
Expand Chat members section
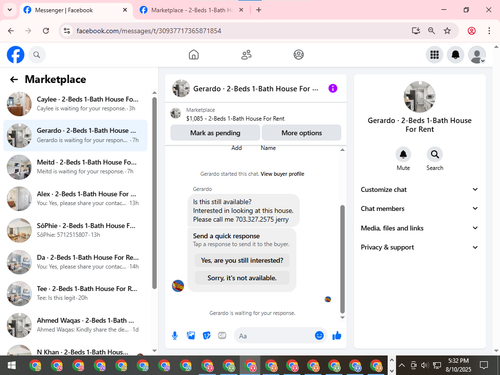[419, 209]
